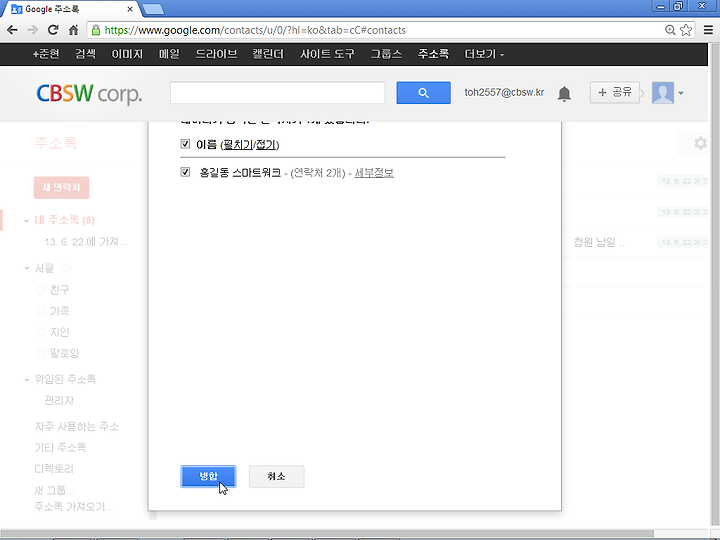Open 기타 주소록 in the sidebar
Image resolution: width=720 pixels, height=540 pixels.
pyautogui.click(x=60, y=448)
